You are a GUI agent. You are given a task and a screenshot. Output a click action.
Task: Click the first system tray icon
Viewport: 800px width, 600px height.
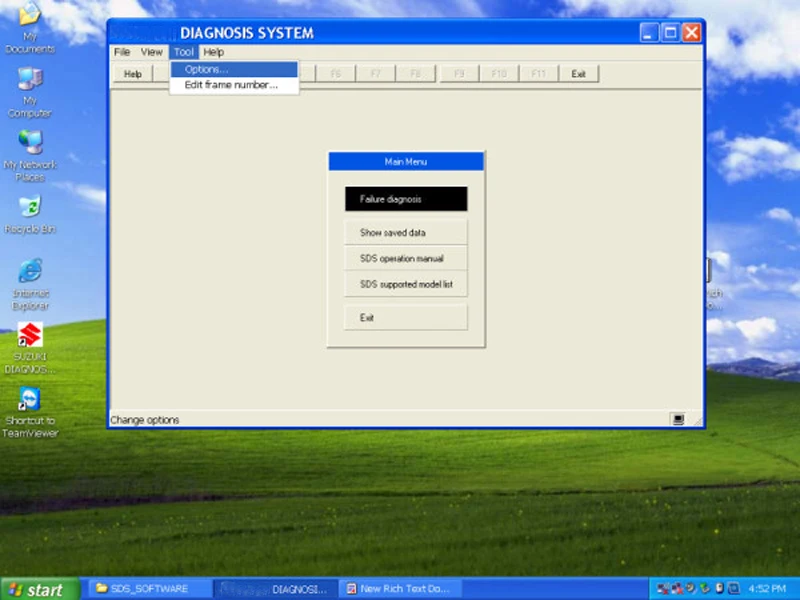pyautogui.click(x=662, y=589)
